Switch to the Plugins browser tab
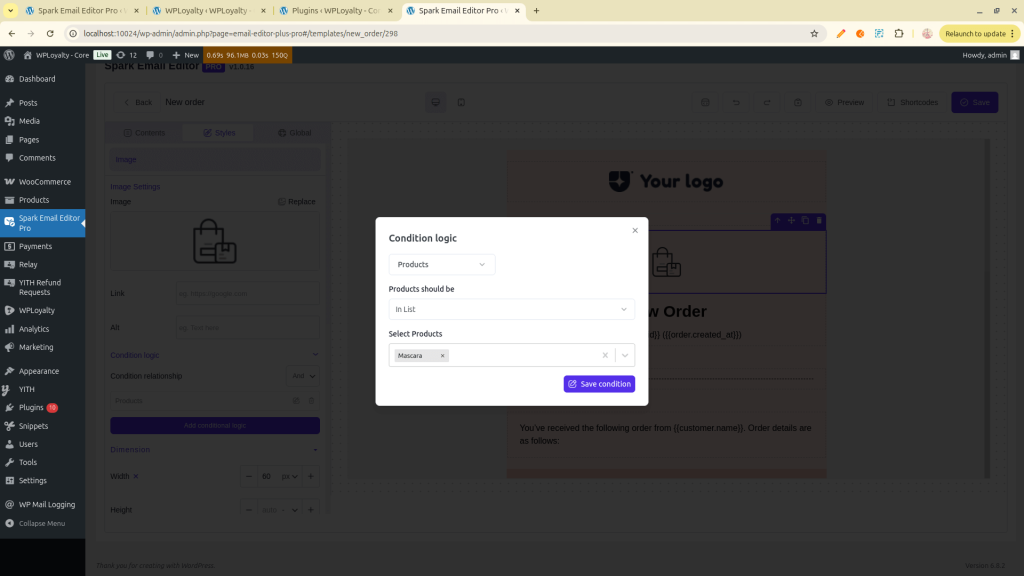 (336, 10)
